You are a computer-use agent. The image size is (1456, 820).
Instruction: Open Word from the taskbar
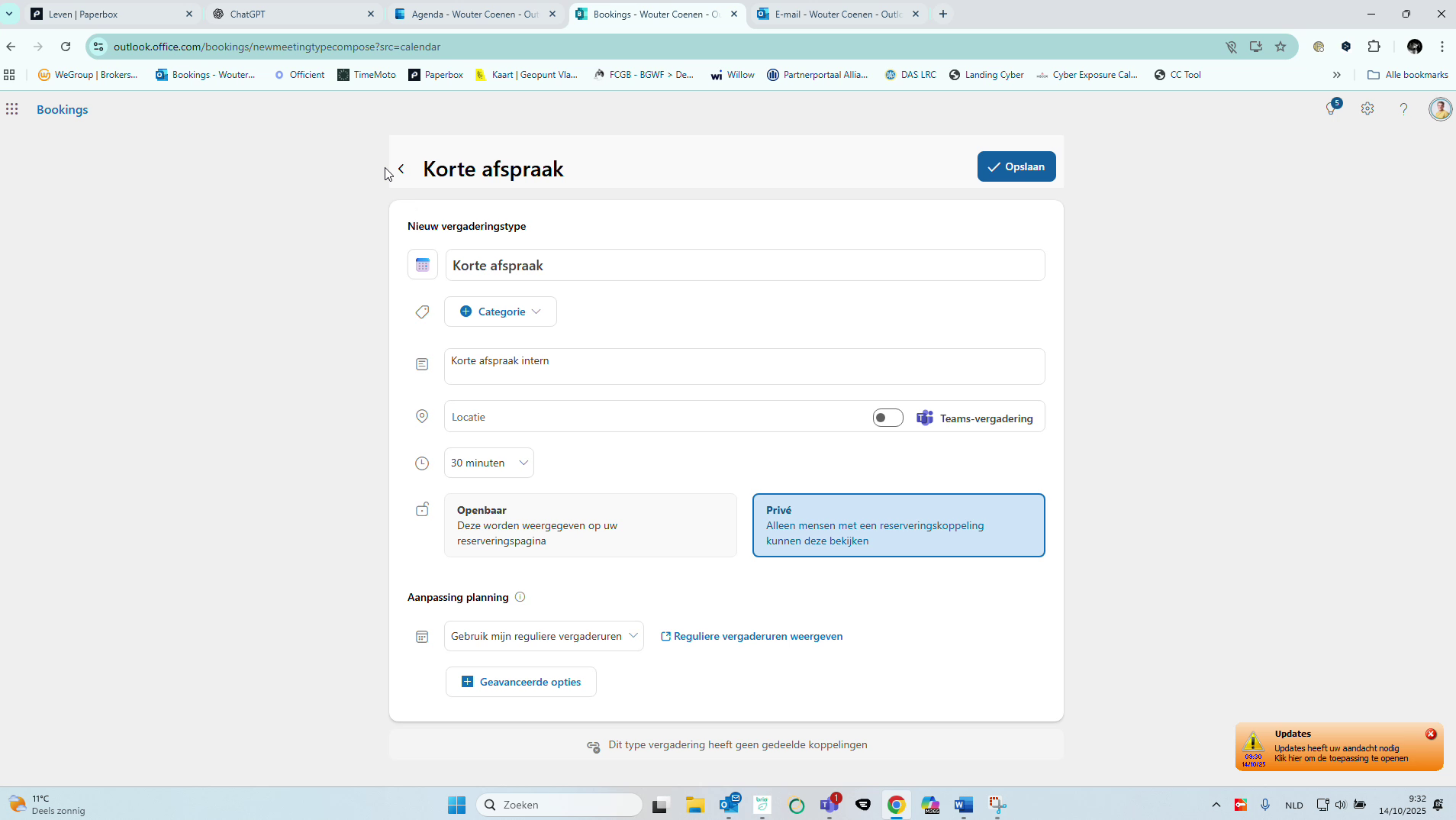pos(963,804)
